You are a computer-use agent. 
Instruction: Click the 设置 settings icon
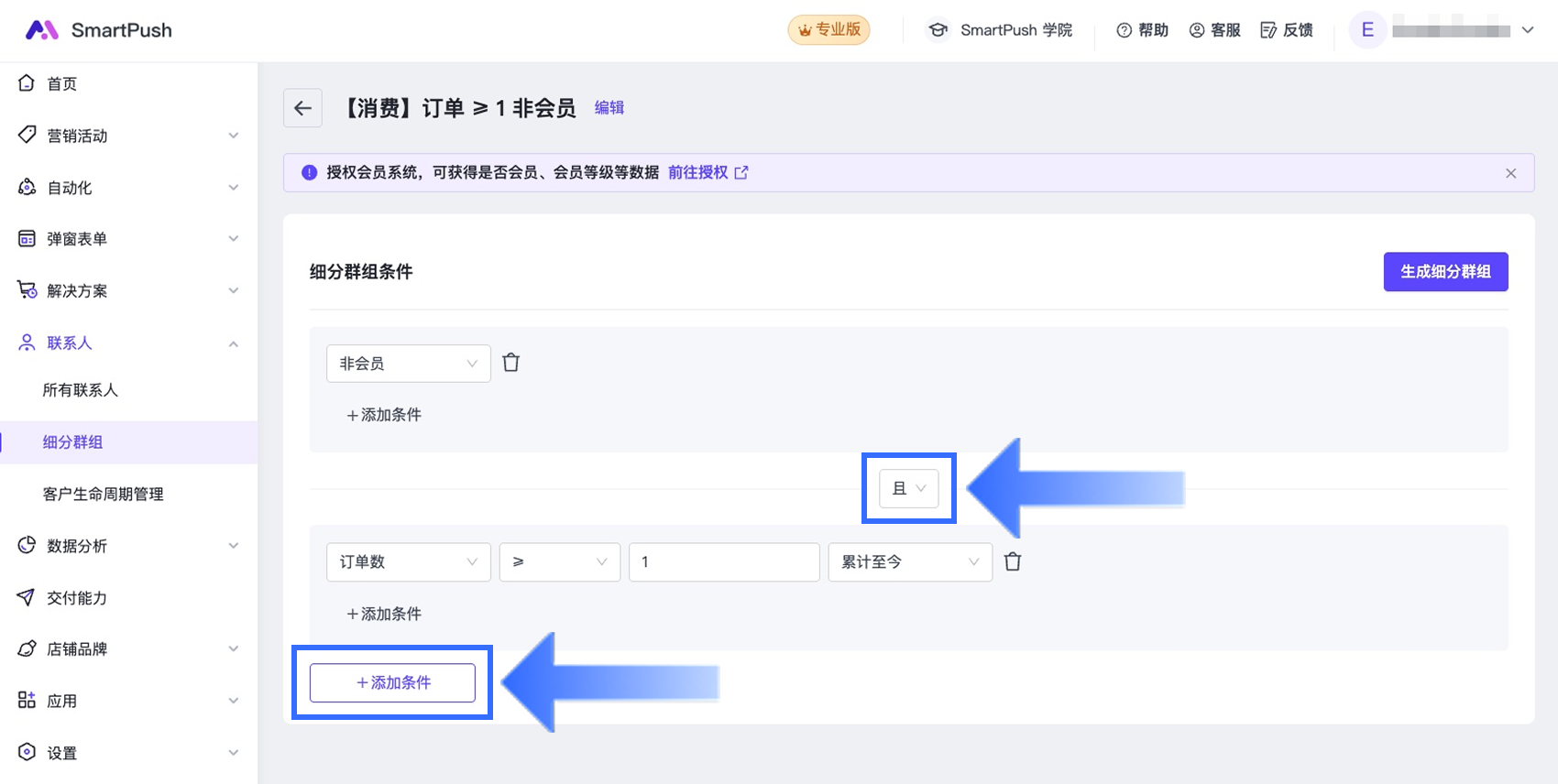point(27,752)
